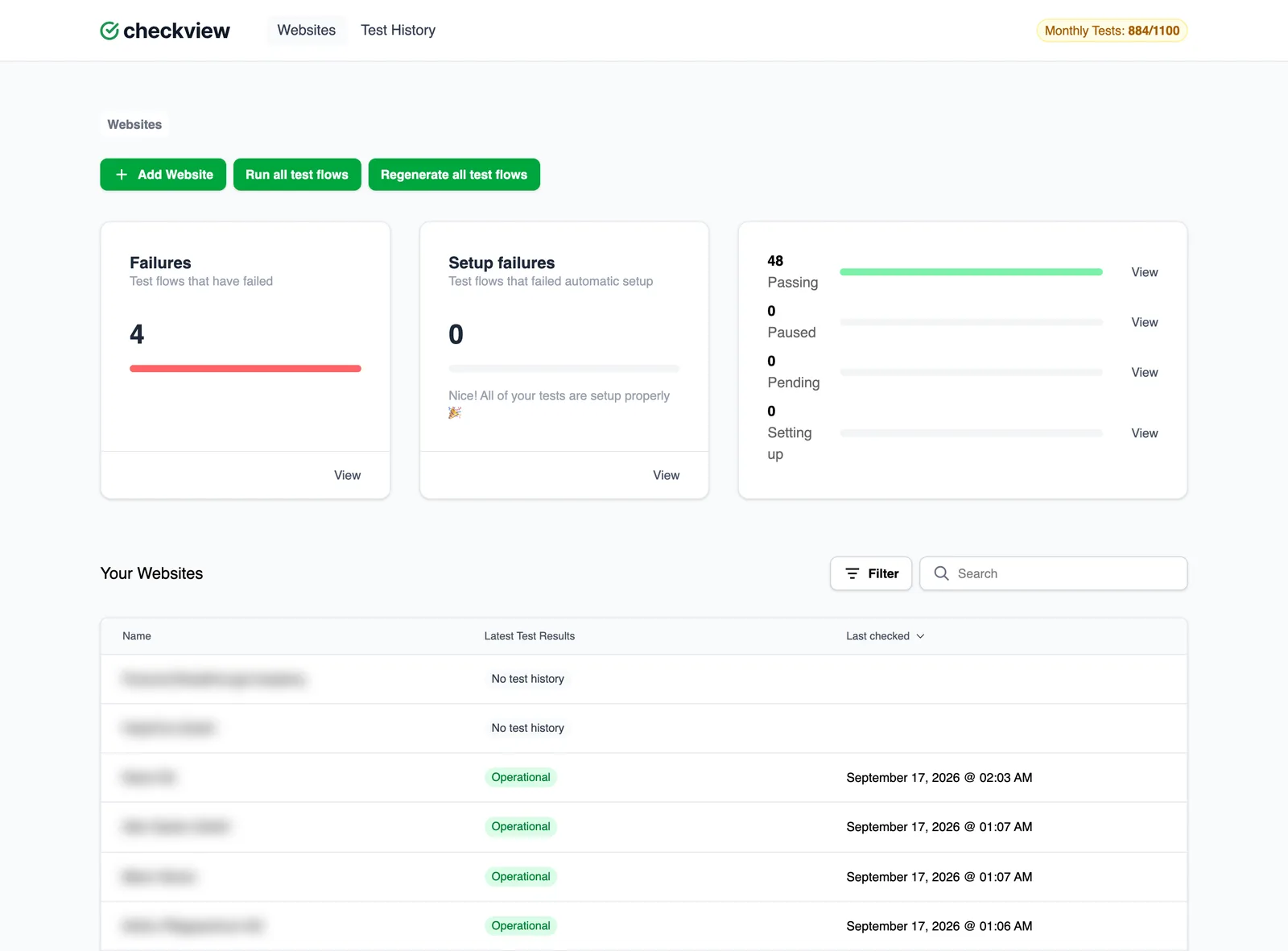Run all test flows
The width and height of the screenshot is (1288, 951).
coord(297,175)
